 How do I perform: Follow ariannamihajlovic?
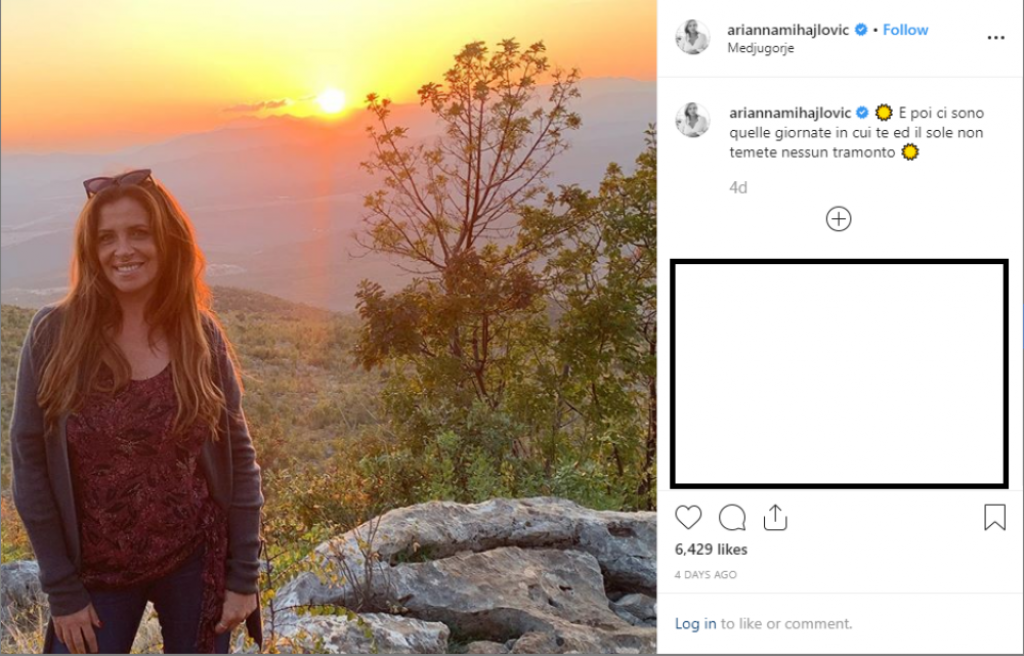(x=905, y=30)
